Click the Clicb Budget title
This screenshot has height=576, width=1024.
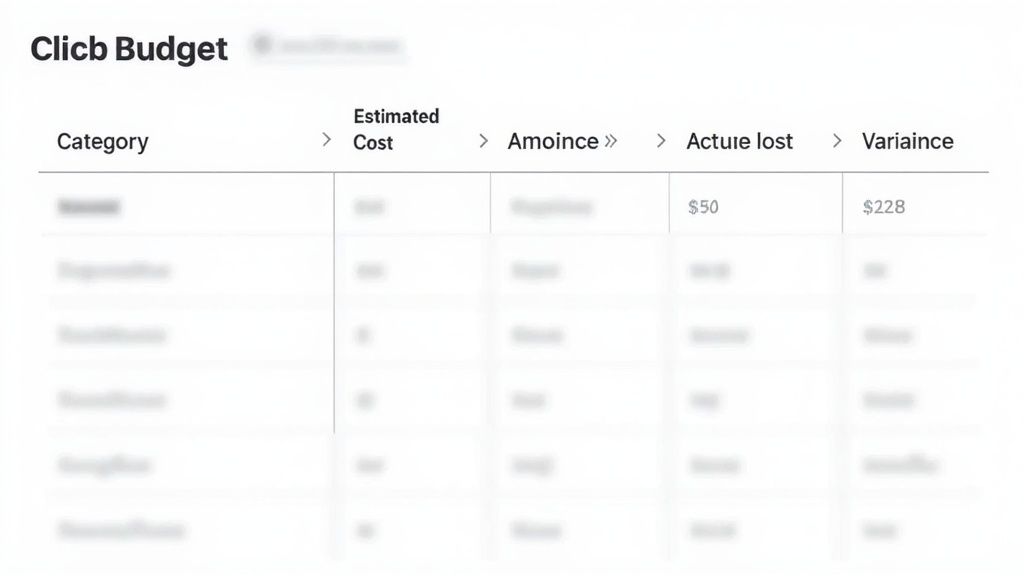pyautogui.click(x=129, y=48)
